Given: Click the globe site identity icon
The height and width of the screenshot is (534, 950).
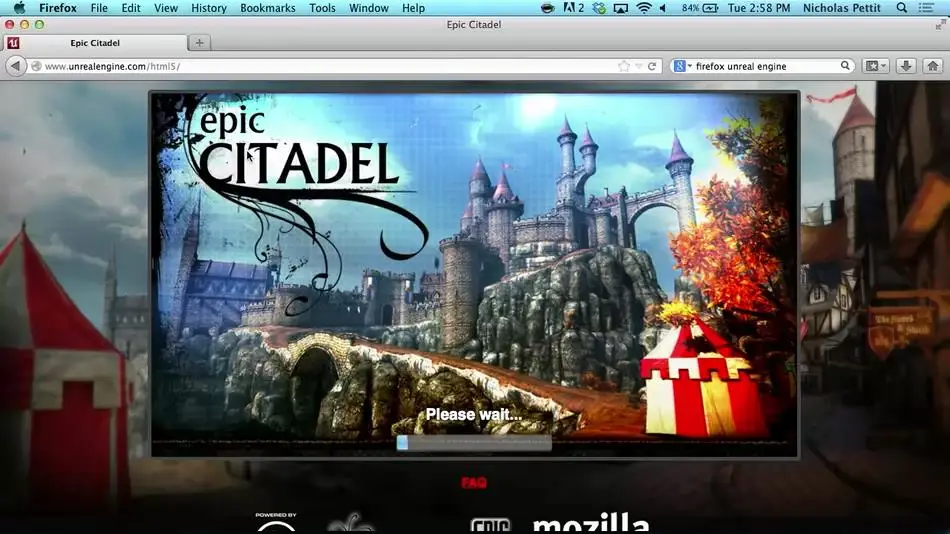Looking at the screenshot, I should tap(36, 66).
